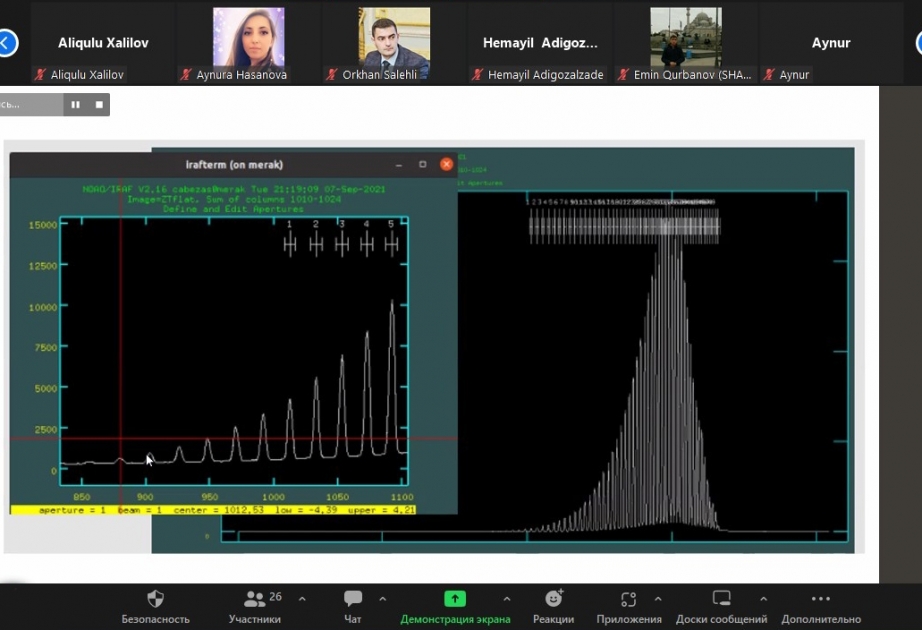This screenshot has width=922, height=630.
Task: Click the irafterm (on merak) title bar
Action: (x=234, y=165)
